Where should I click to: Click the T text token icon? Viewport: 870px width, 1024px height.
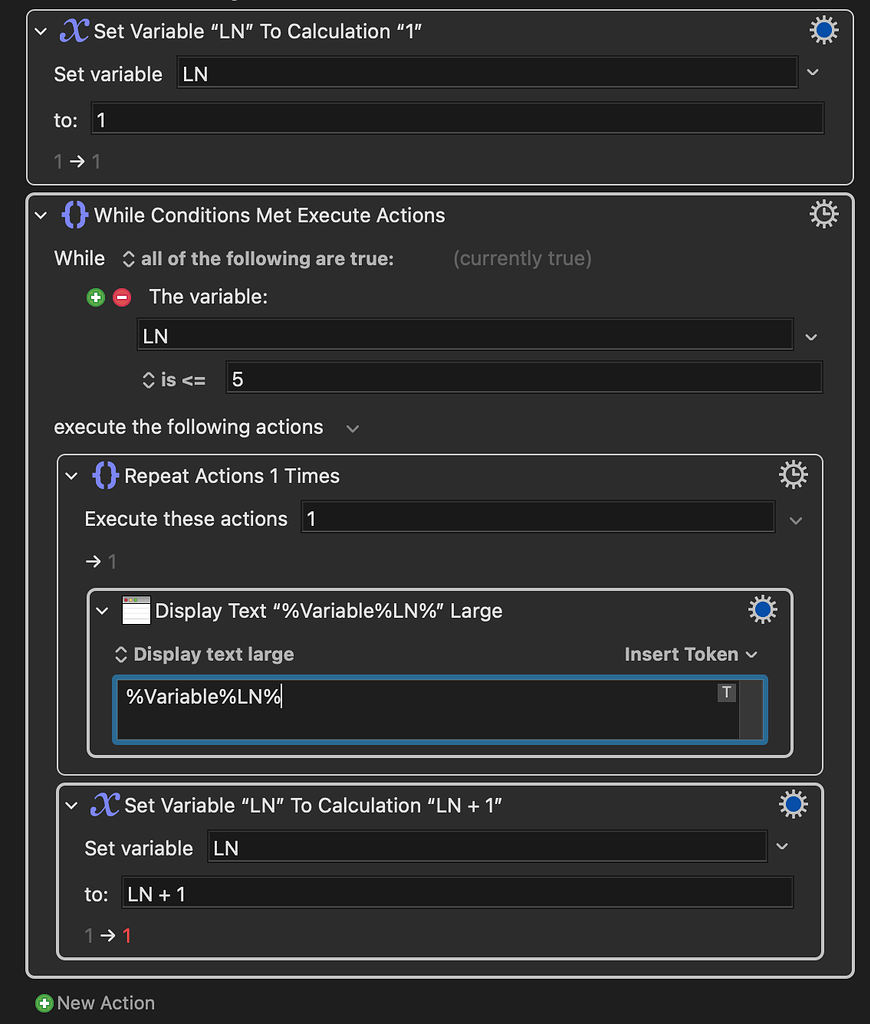tap(726, 693)
